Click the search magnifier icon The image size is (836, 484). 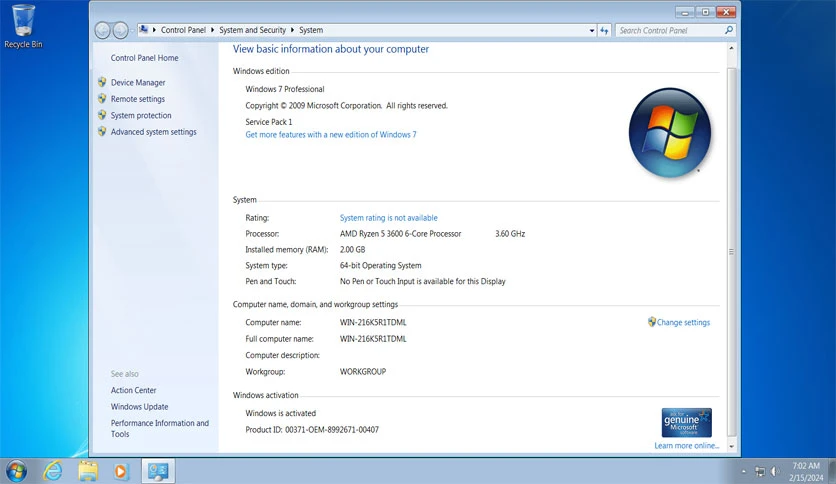coord(728,30)
